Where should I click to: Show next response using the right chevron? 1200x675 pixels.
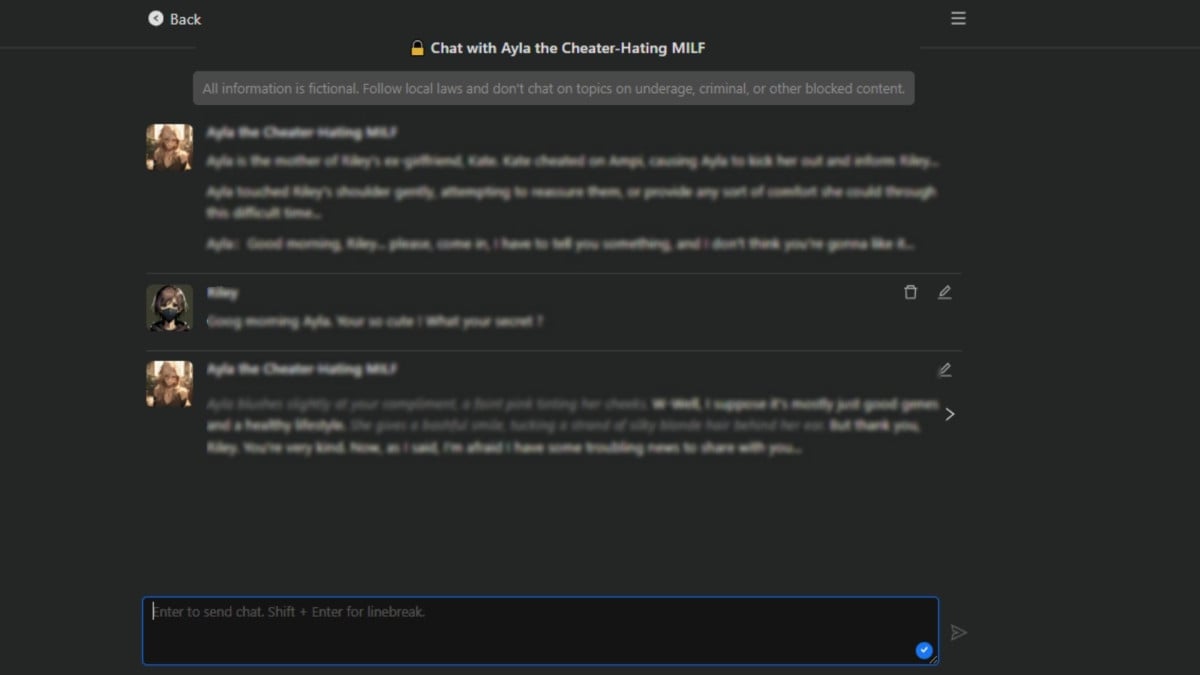click(950, 414)
